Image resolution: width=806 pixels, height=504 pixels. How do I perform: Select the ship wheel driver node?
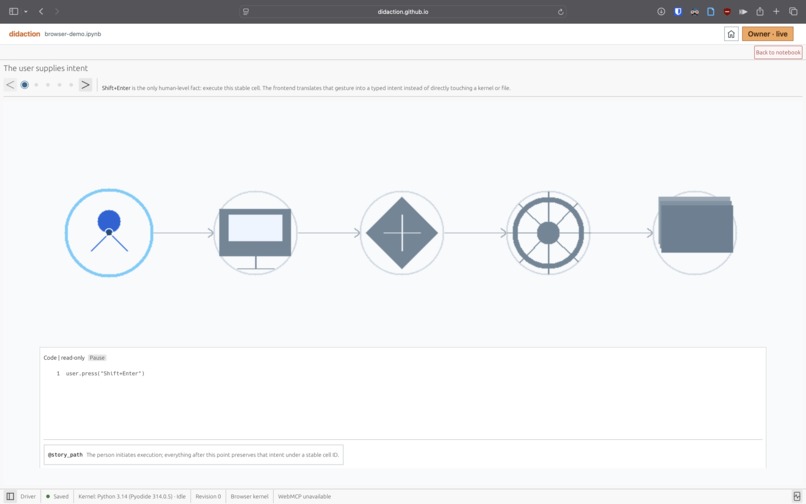click(x=548, y=233)
